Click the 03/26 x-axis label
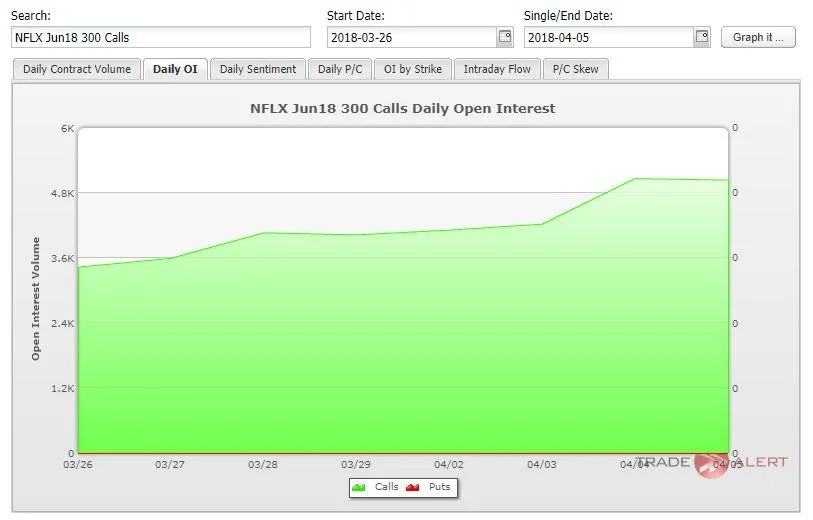Viewport: 813px width, 520px height. 78,465
